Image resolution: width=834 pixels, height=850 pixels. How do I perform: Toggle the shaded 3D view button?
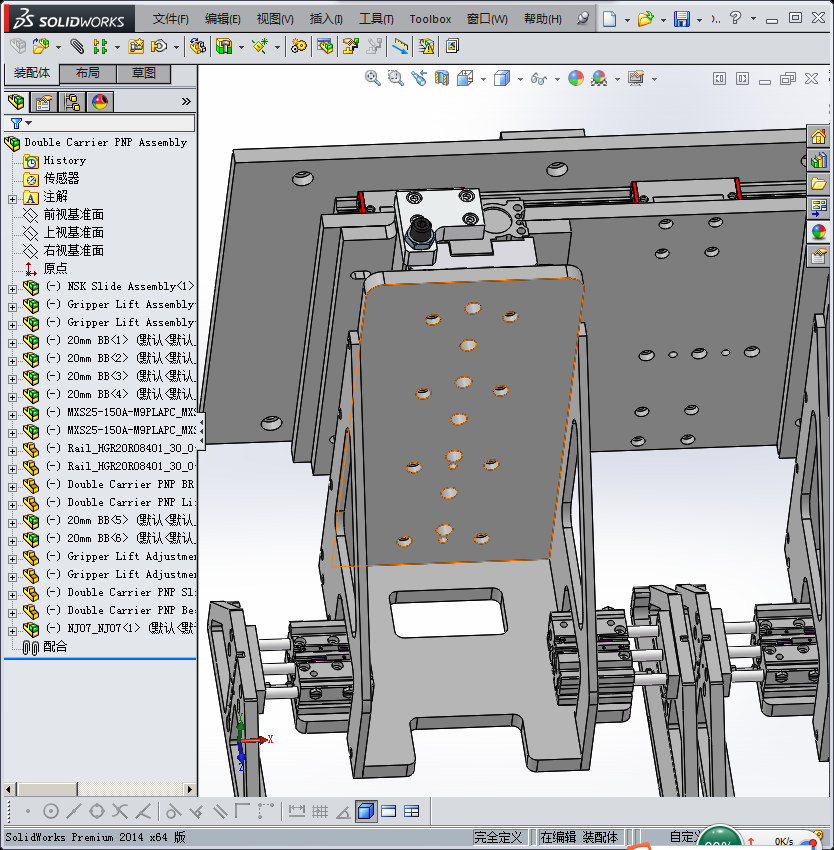(366, 811)
